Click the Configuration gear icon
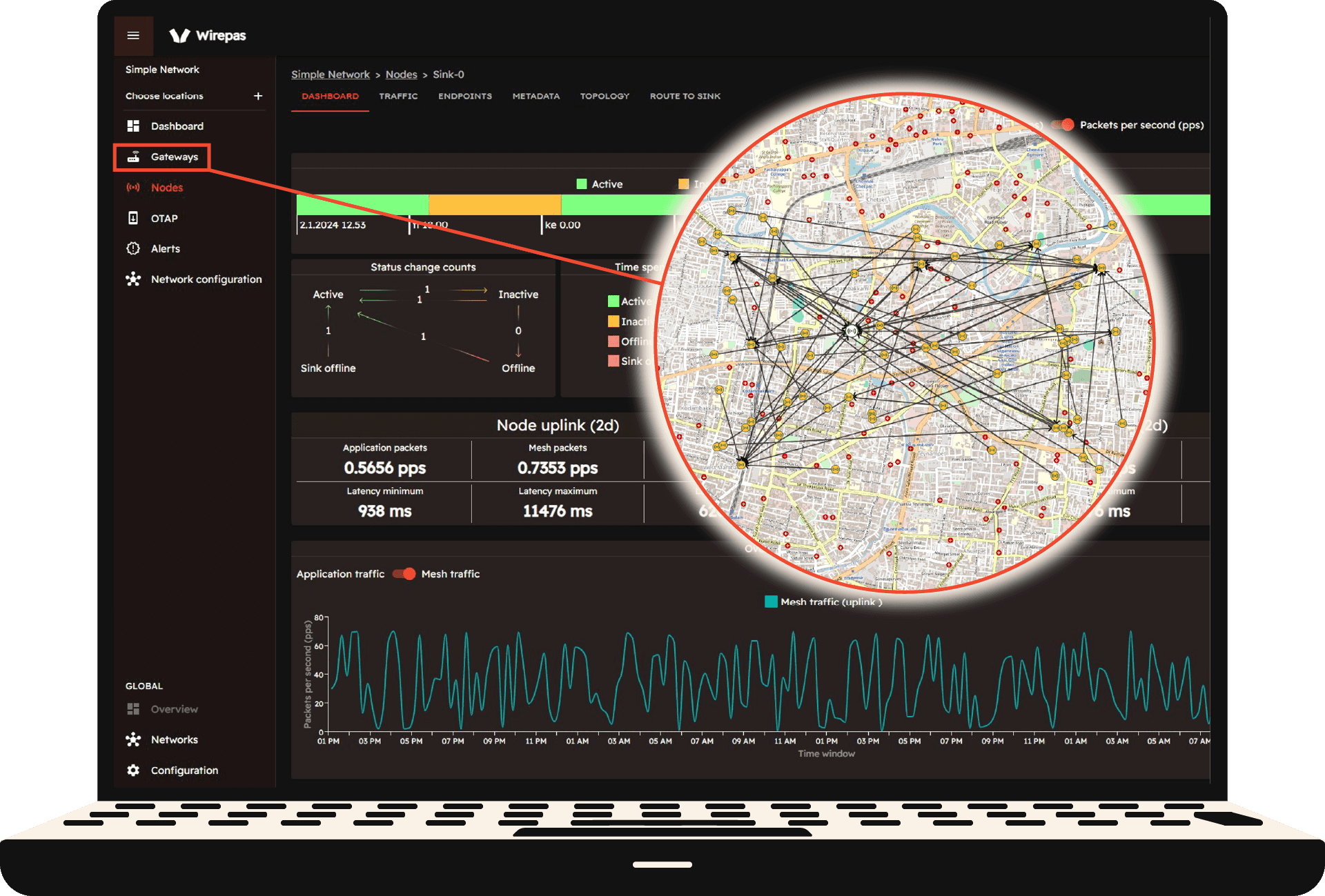The height and width of the screenshot is (896, 1325). [x=133, y=770]
